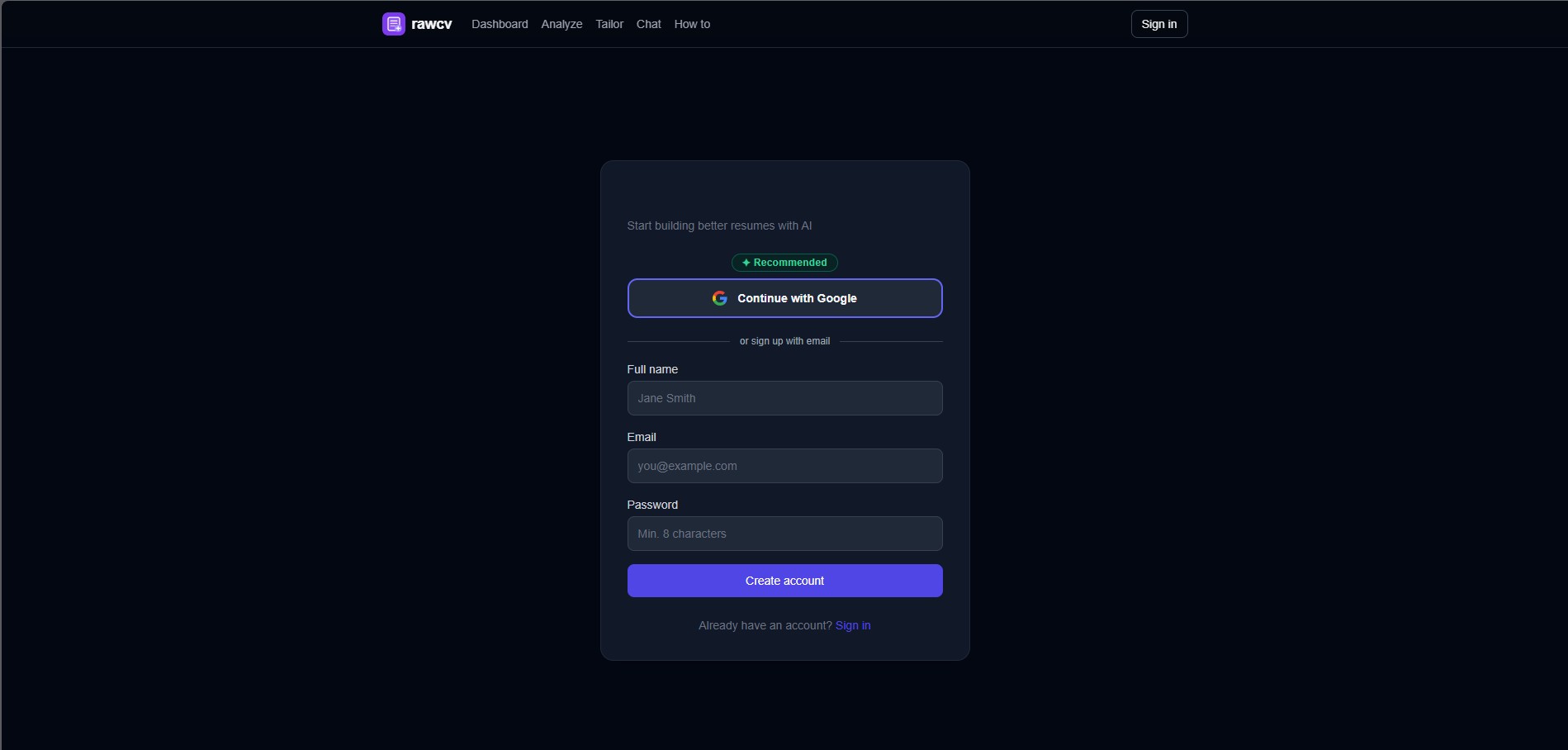This screenshot has height=750, width=1568.
Task: Focus the Password input field
Action: [784, 534]
